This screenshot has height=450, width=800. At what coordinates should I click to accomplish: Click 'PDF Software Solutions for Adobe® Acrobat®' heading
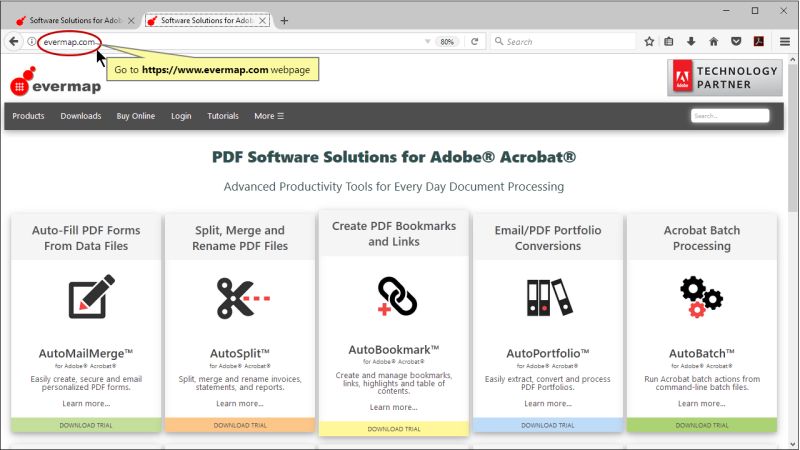[x=394, y=157]
